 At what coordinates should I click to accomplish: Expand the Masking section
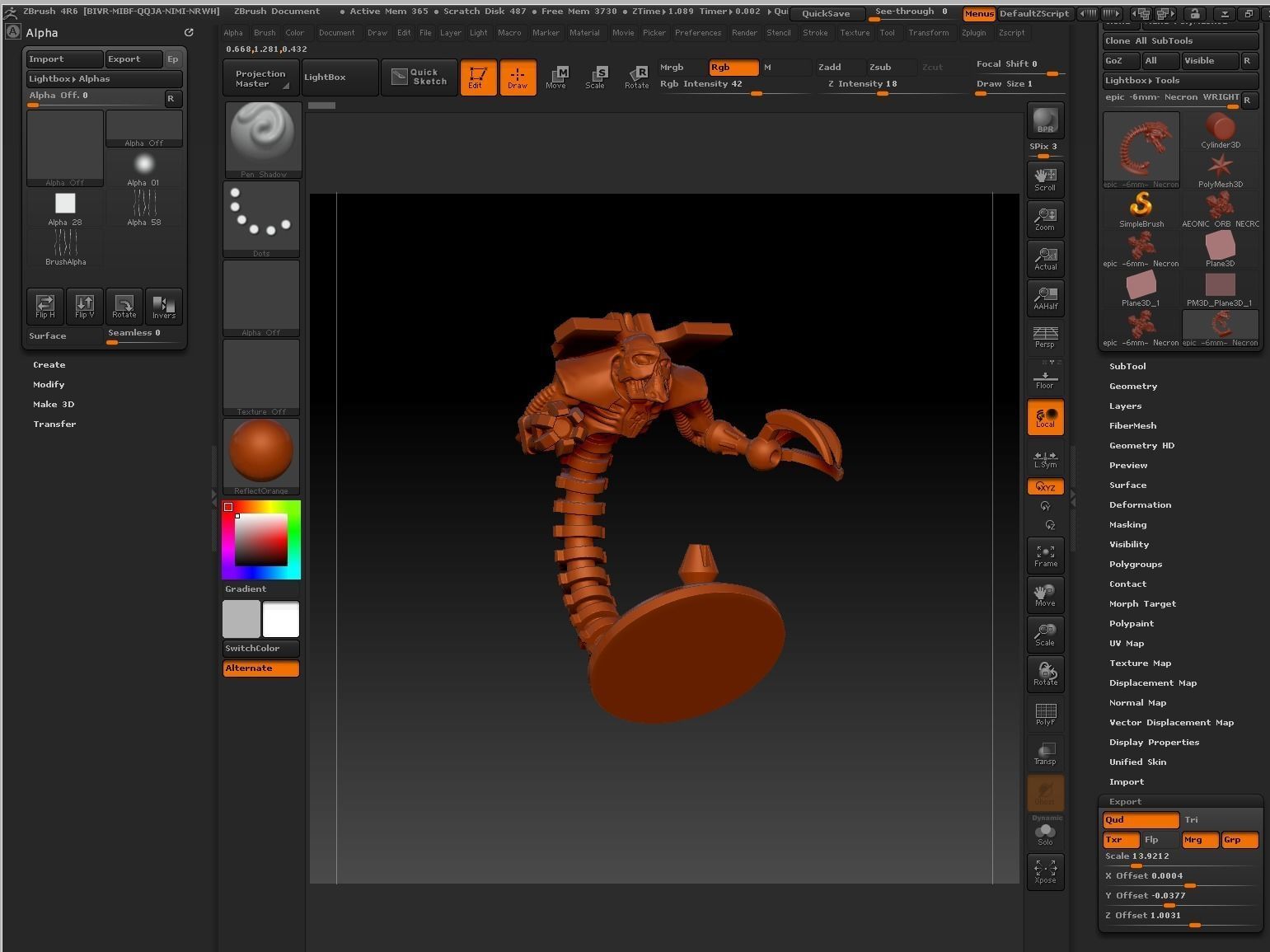click(x=1127, y=525)
